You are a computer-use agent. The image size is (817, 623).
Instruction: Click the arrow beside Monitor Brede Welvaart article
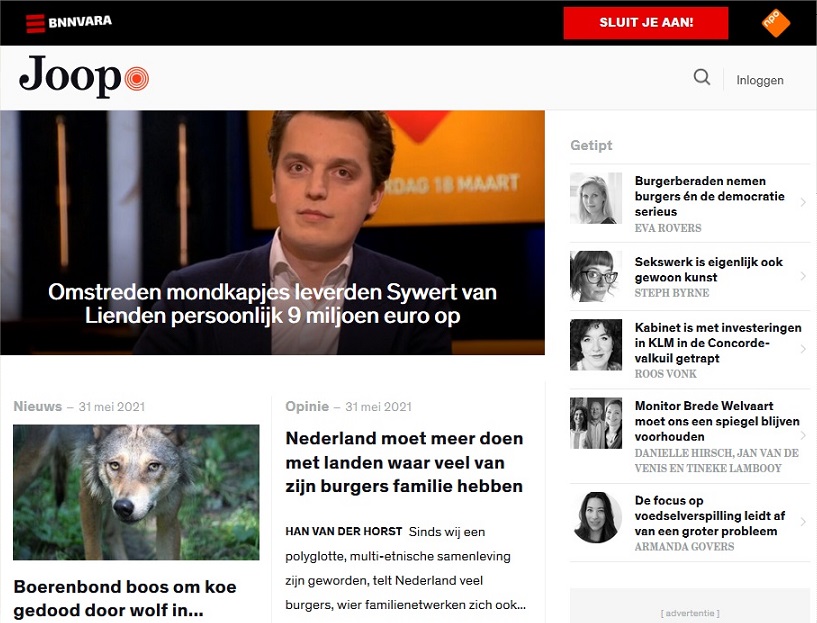[803, 435]
